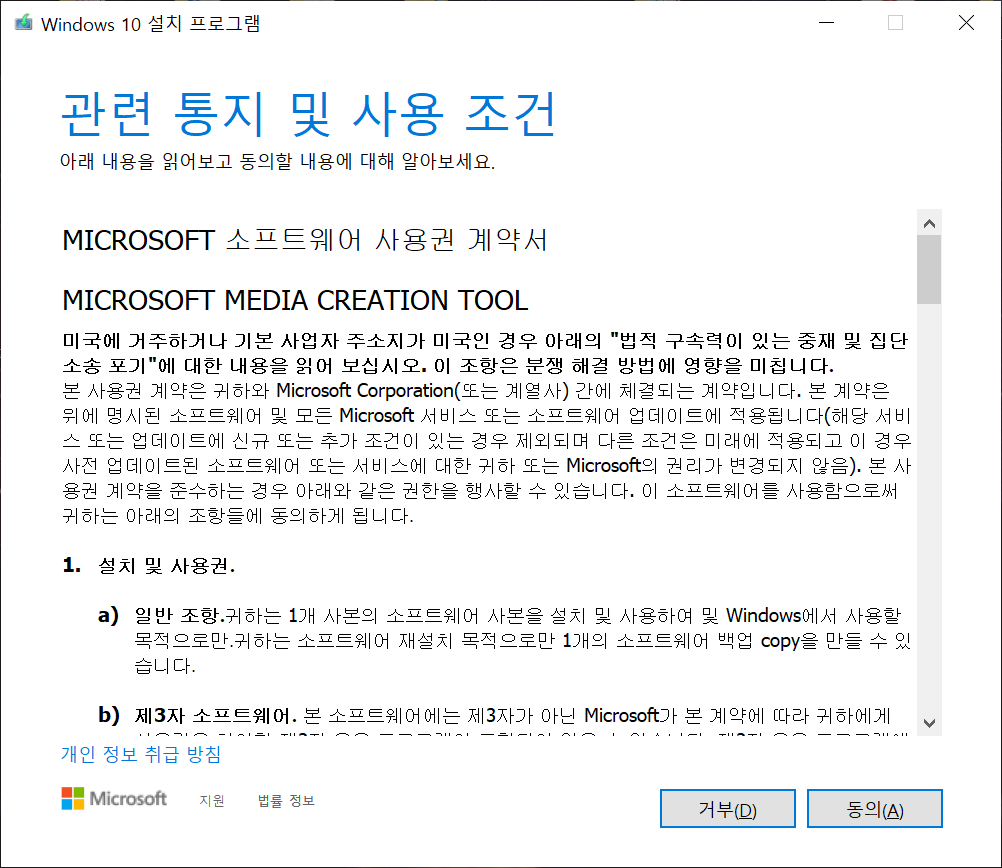Open the 개인 정보 취급 방침 link
The image size is (1002, 868).
(141, 754)
